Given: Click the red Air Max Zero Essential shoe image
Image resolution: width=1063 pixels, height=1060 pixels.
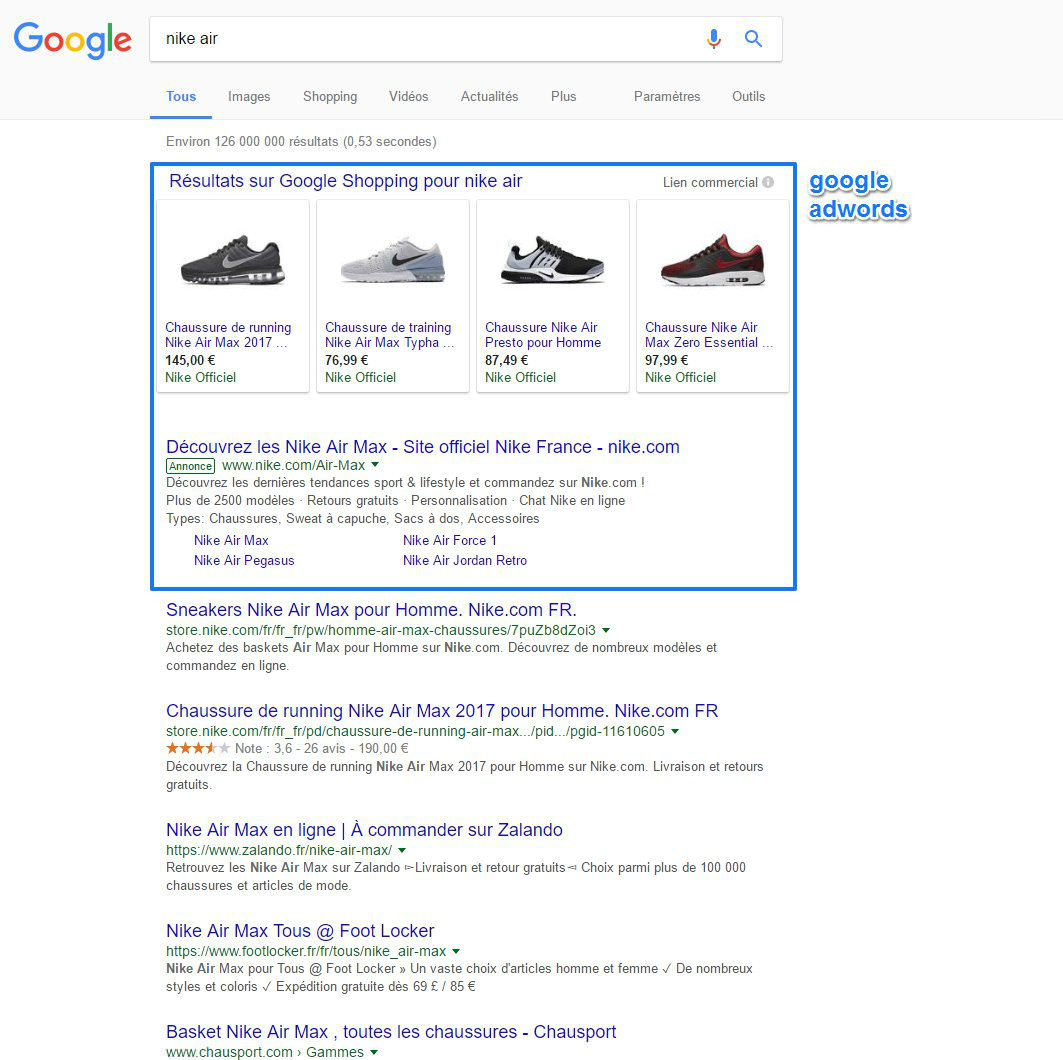Looking at the screenshot, I should [713, 260].
